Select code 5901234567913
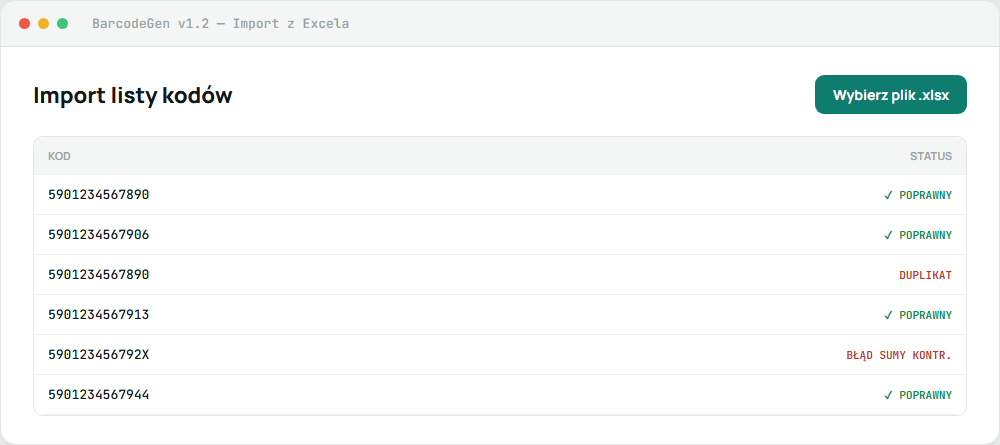This screenshot has height=445, width=1000. click(x=99, y=315)
